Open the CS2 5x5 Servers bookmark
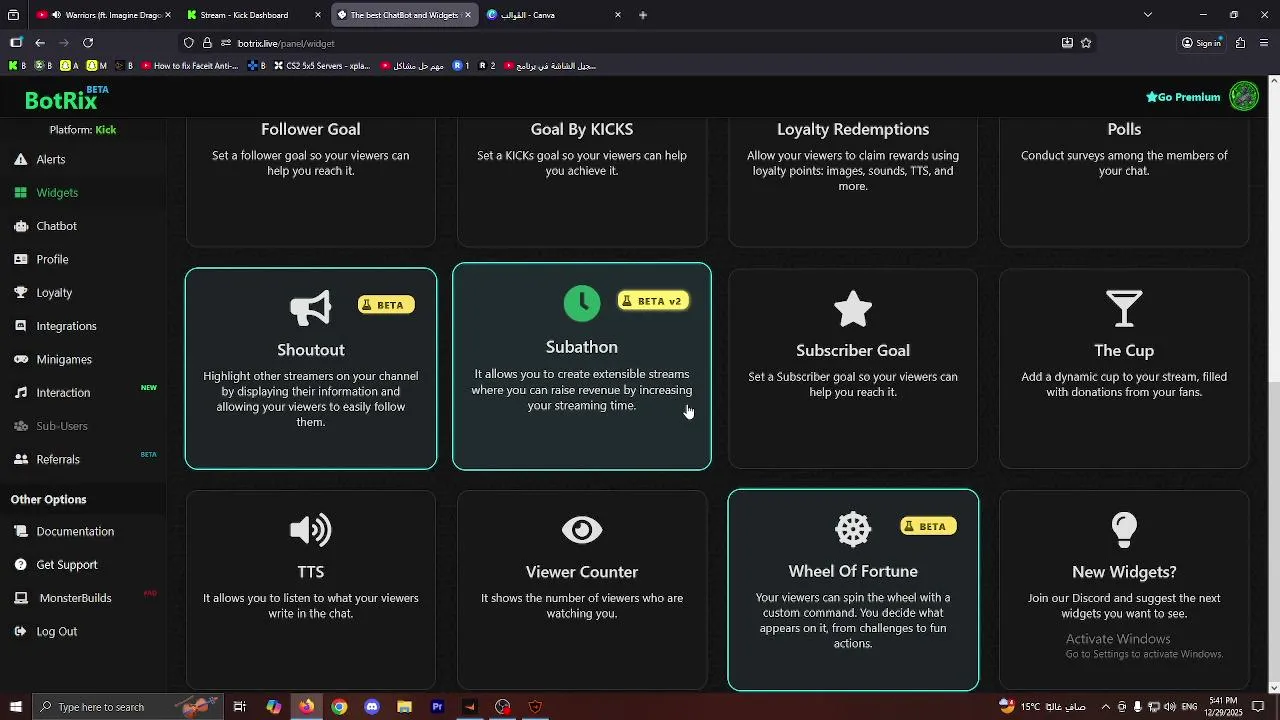 322,66
